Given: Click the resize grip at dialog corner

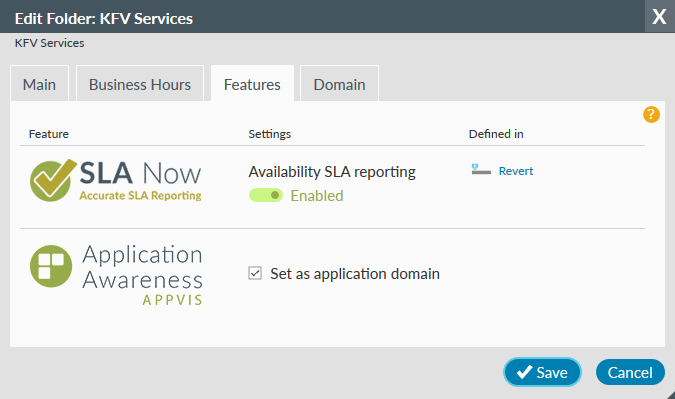Looking at the screenshot, I should tap(670, 395).
